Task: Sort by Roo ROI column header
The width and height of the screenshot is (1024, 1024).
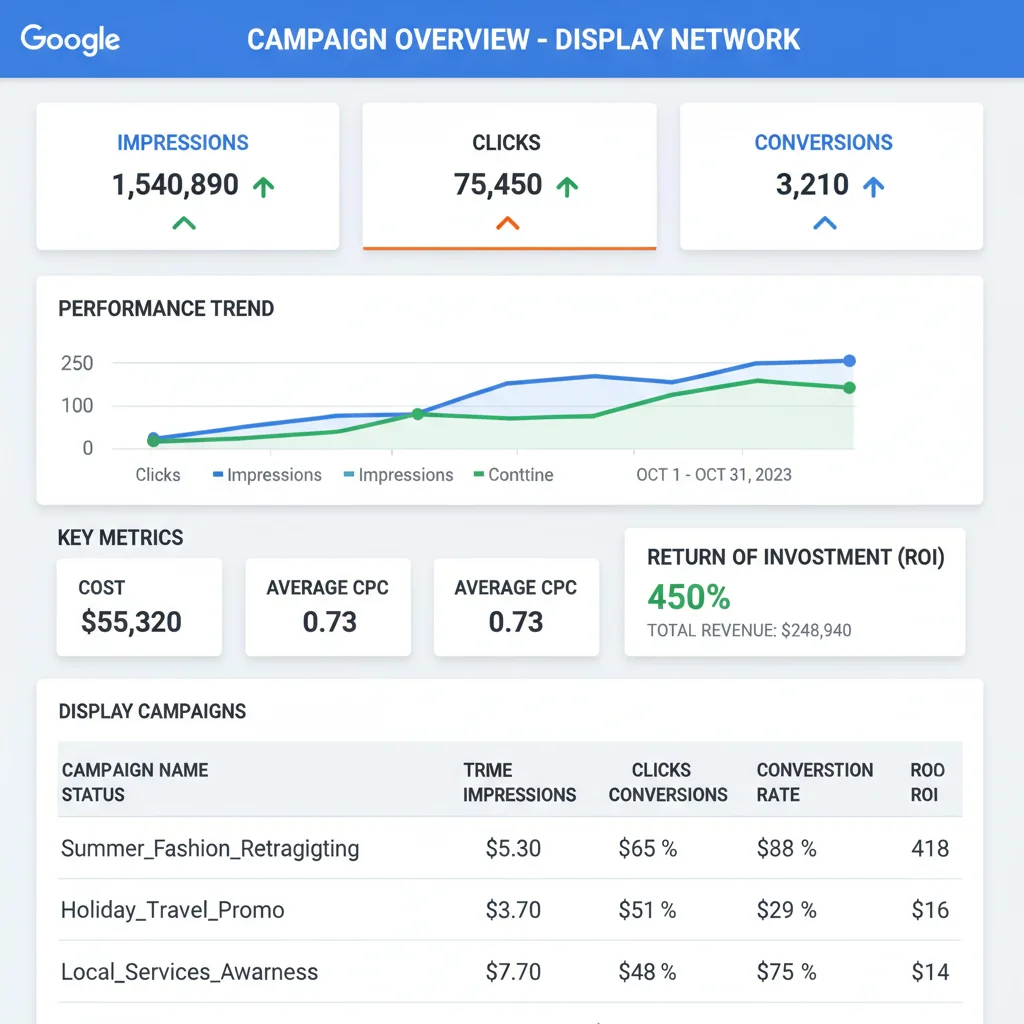Action: point(927,782)
